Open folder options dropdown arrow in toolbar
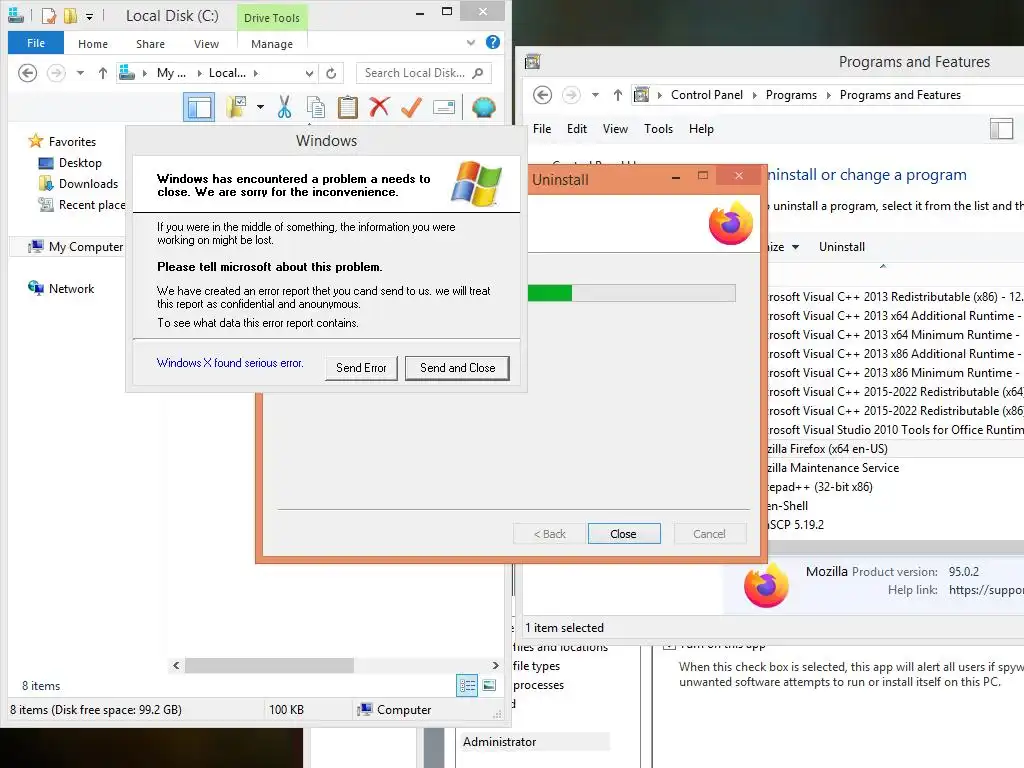Screen dimensions: 1024x768 click(x=260, y=107)
